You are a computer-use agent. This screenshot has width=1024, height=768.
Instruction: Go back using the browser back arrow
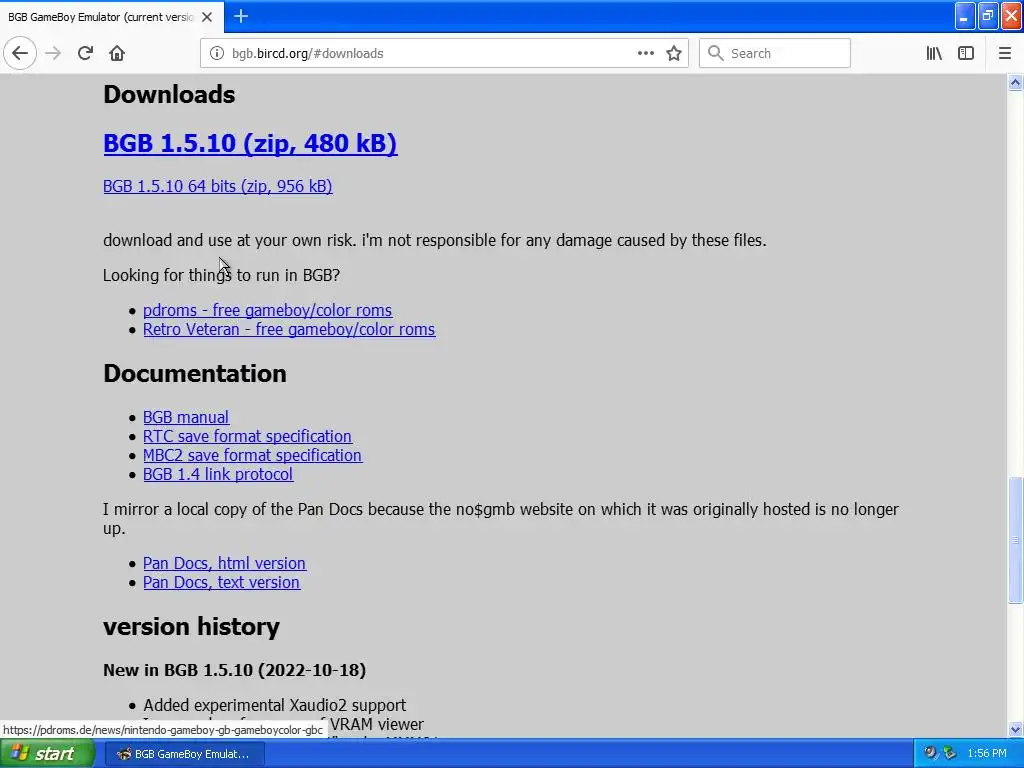[20, 53]
